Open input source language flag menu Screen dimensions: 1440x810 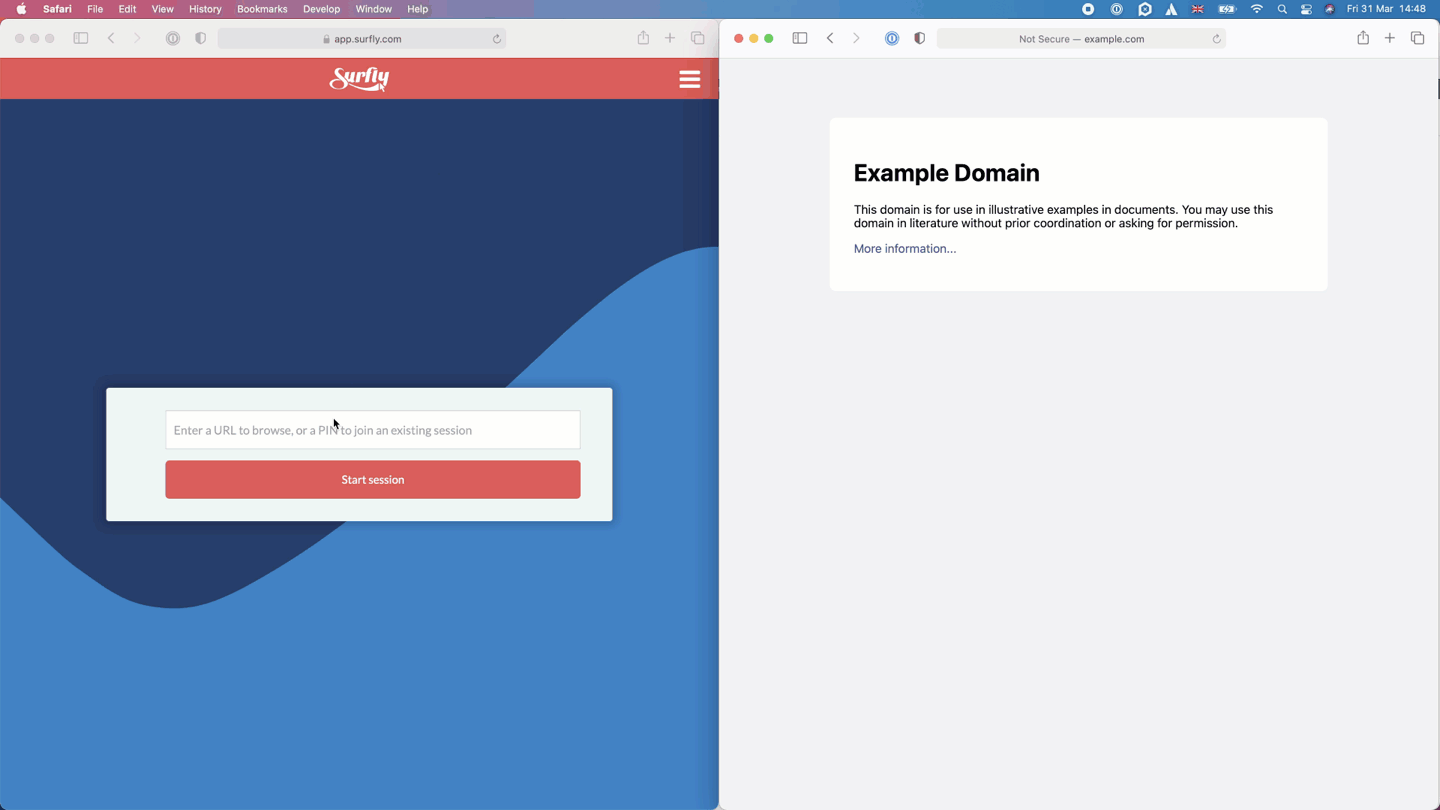pyautogui.click(x=1197, y=9)
